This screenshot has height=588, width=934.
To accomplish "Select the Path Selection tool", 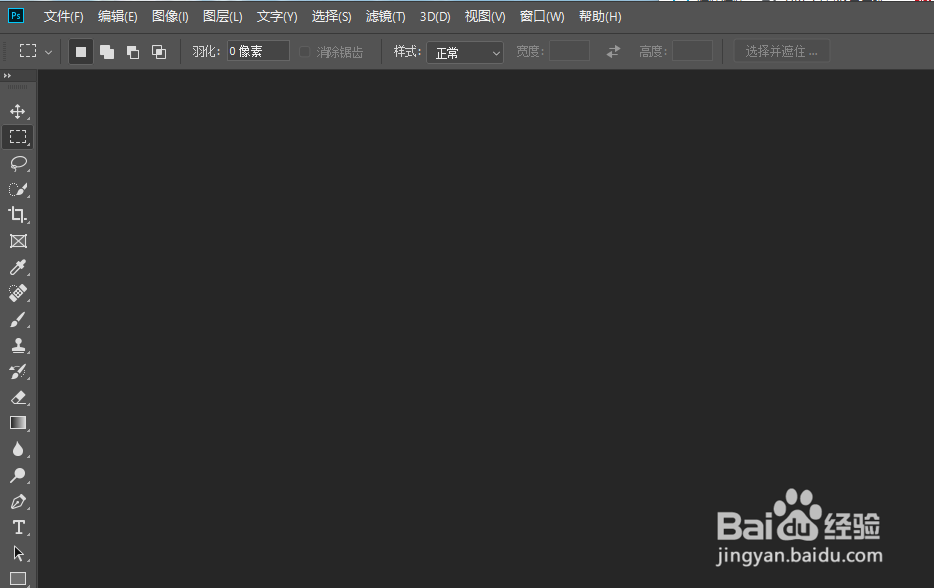I will [x=18, y=553].
